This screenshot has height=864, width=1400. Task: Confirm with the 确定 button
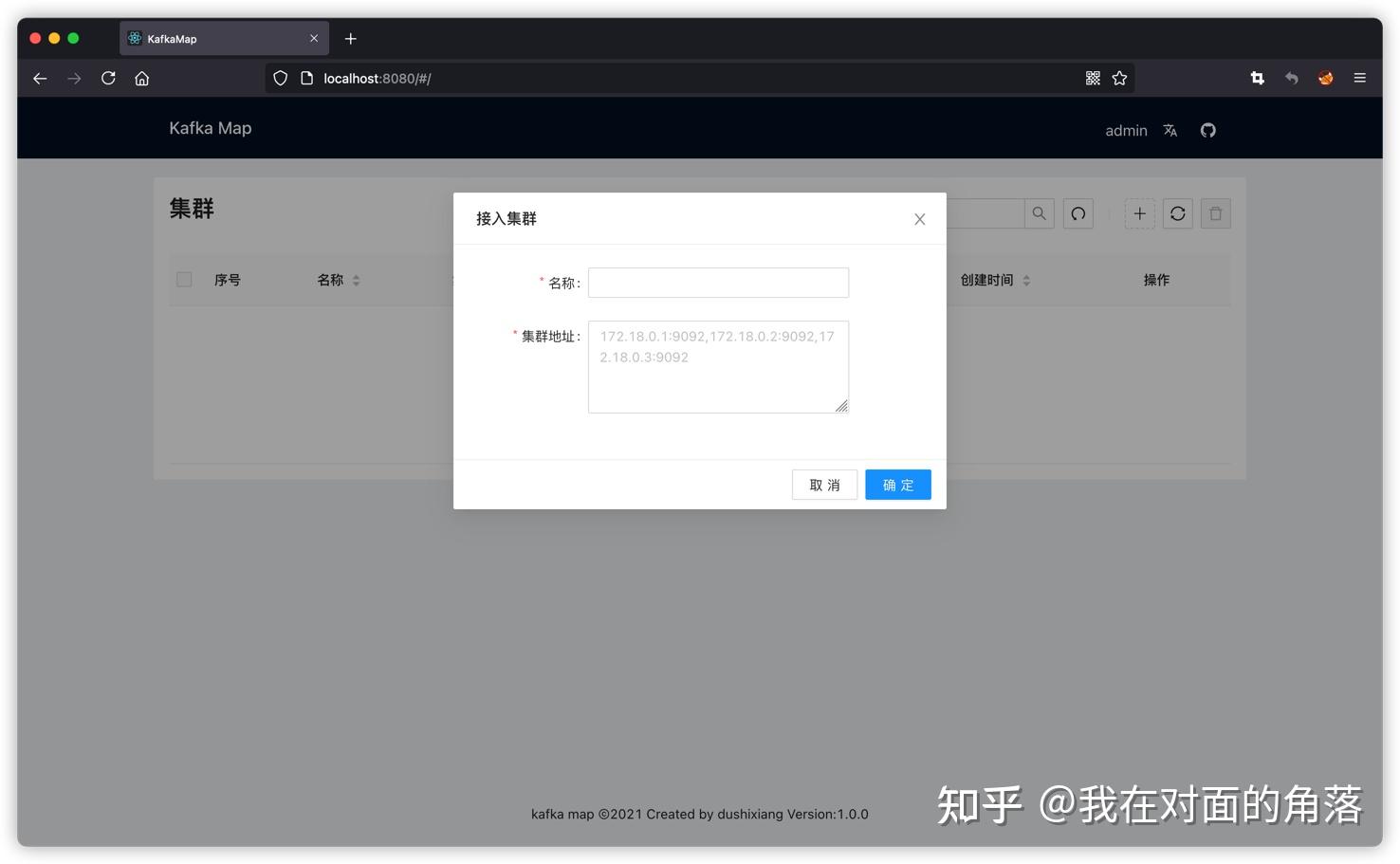897,485
